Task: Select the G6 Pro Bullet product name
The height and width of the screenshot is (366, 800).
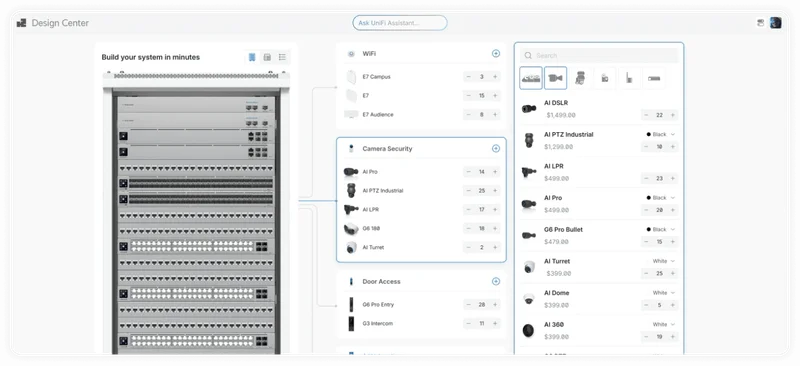Action: tap(563, 229)
